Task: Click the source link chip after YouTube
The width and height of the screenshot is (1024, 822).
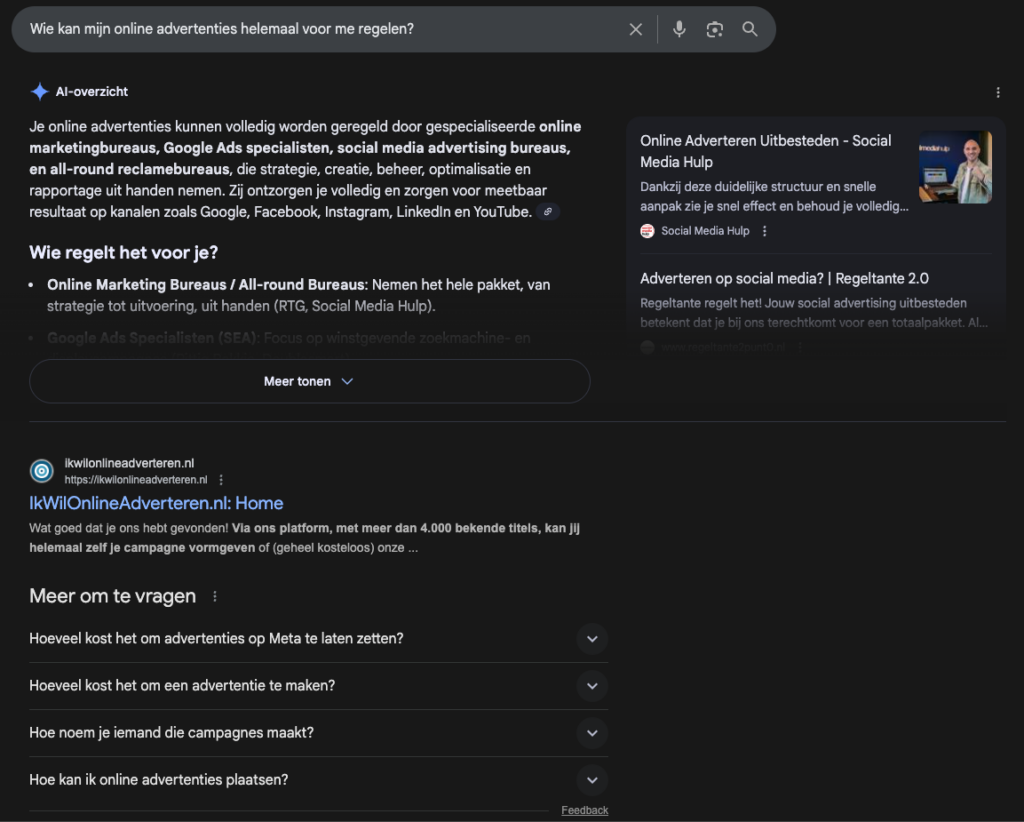Action: tap(547, 212)
